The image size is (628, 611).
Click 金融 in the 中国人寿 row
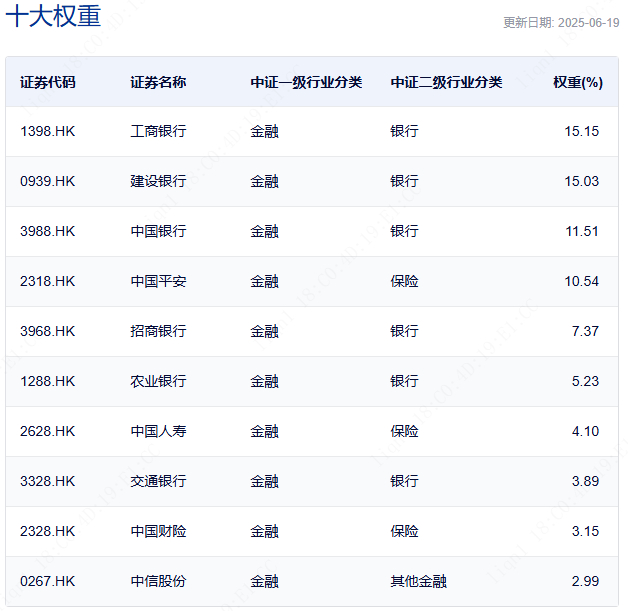264,431
